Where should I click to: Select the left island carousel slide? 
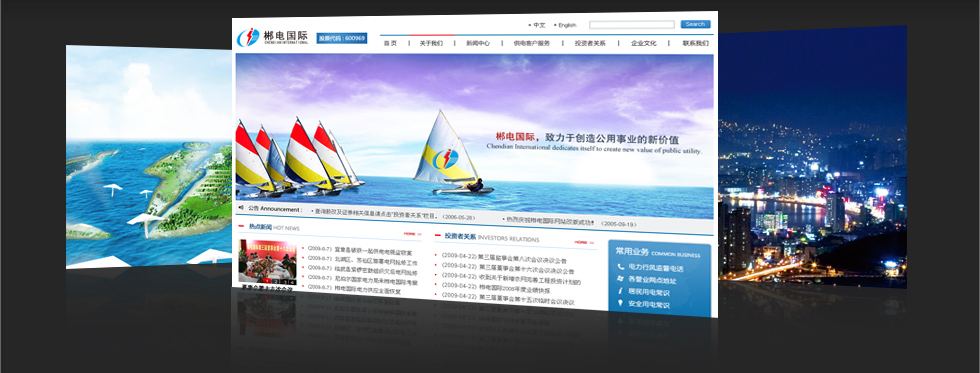149,157
